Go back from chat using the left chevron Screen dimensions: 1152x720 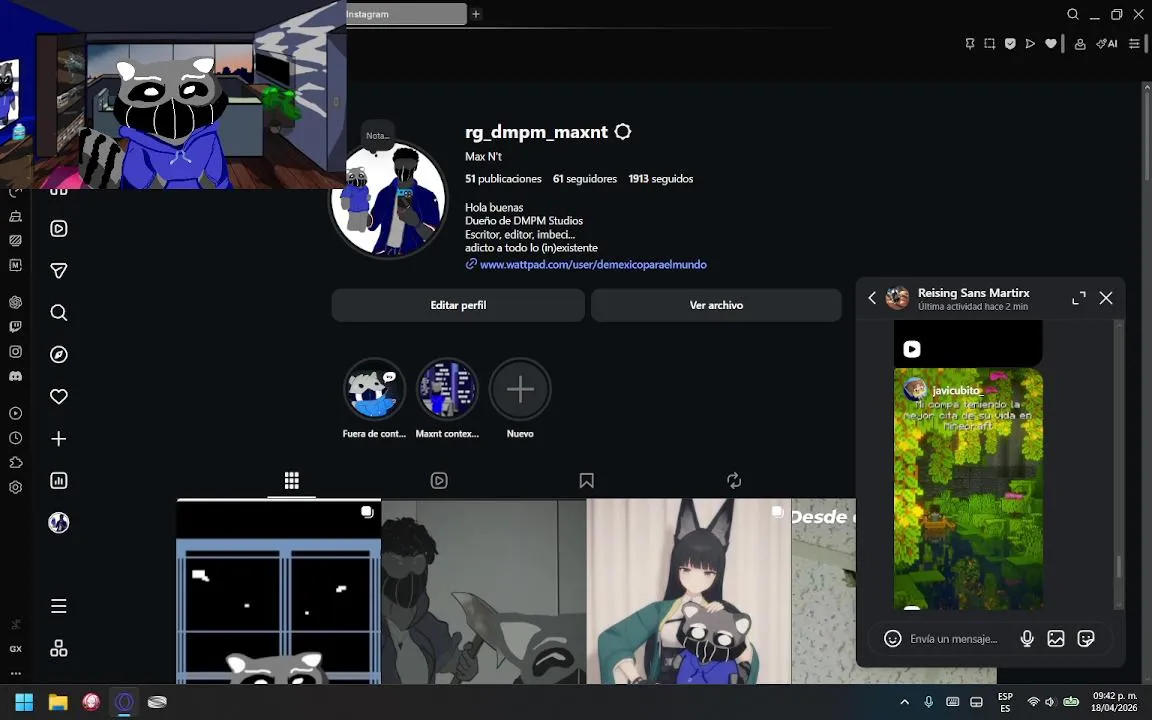[872, 298]
